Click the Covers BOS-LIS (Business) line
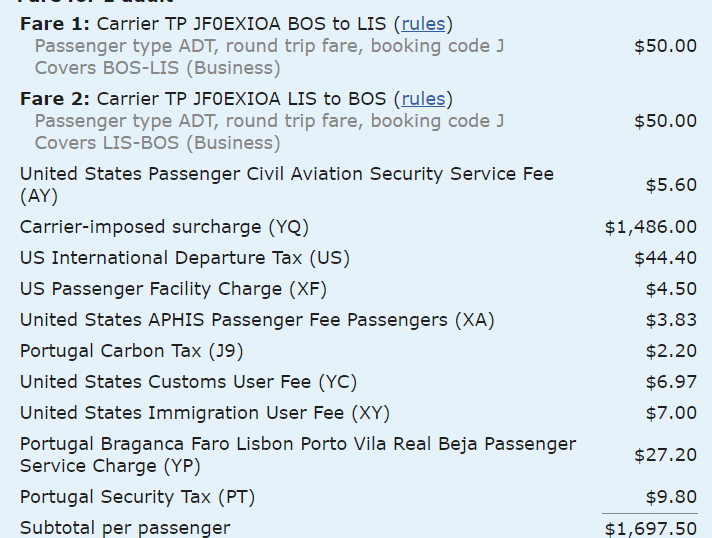The image size is (712, 538). [x=158, y=68]
